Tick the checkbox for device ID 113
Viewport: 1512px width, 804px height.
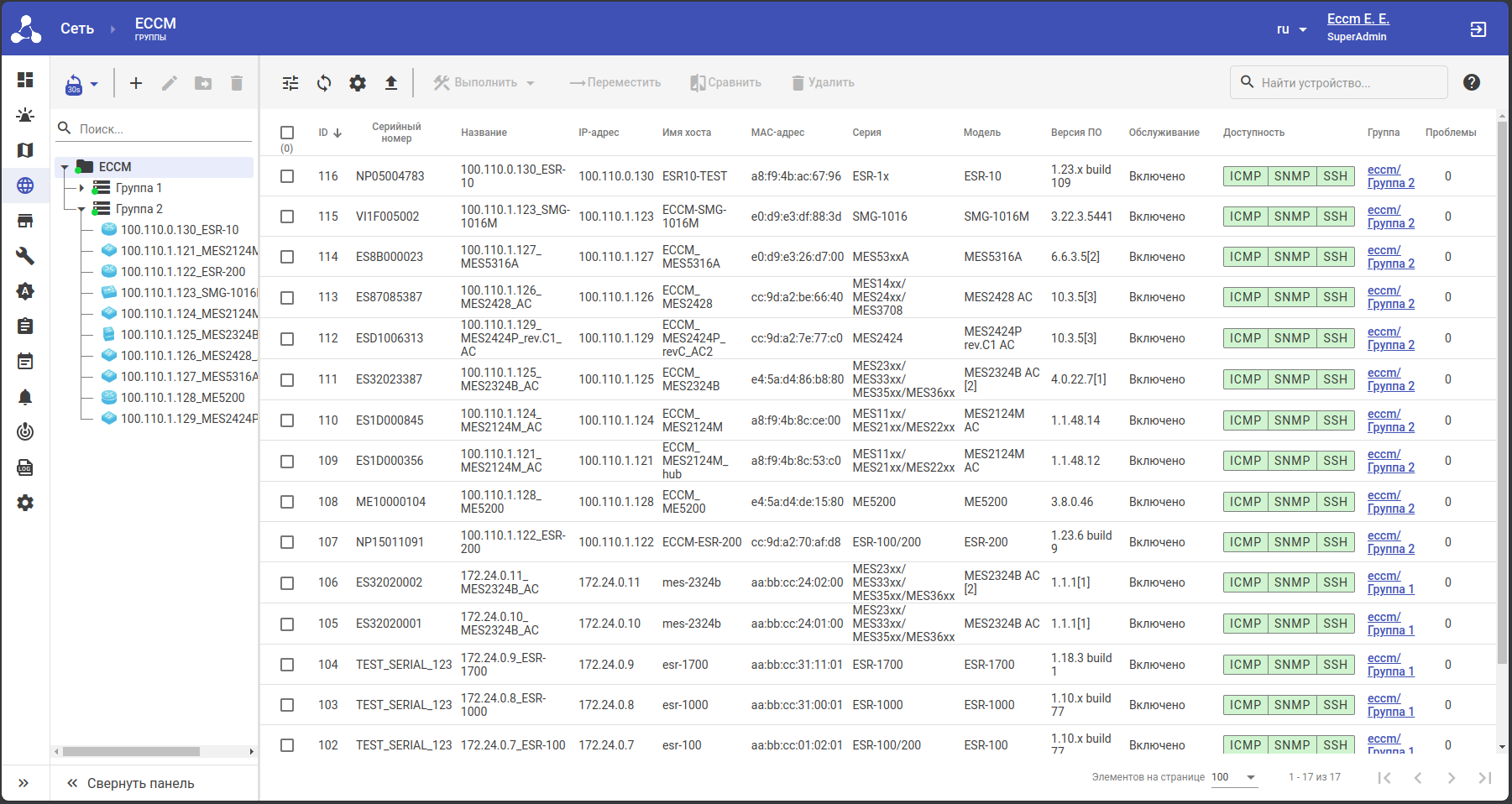click(287, 298)
